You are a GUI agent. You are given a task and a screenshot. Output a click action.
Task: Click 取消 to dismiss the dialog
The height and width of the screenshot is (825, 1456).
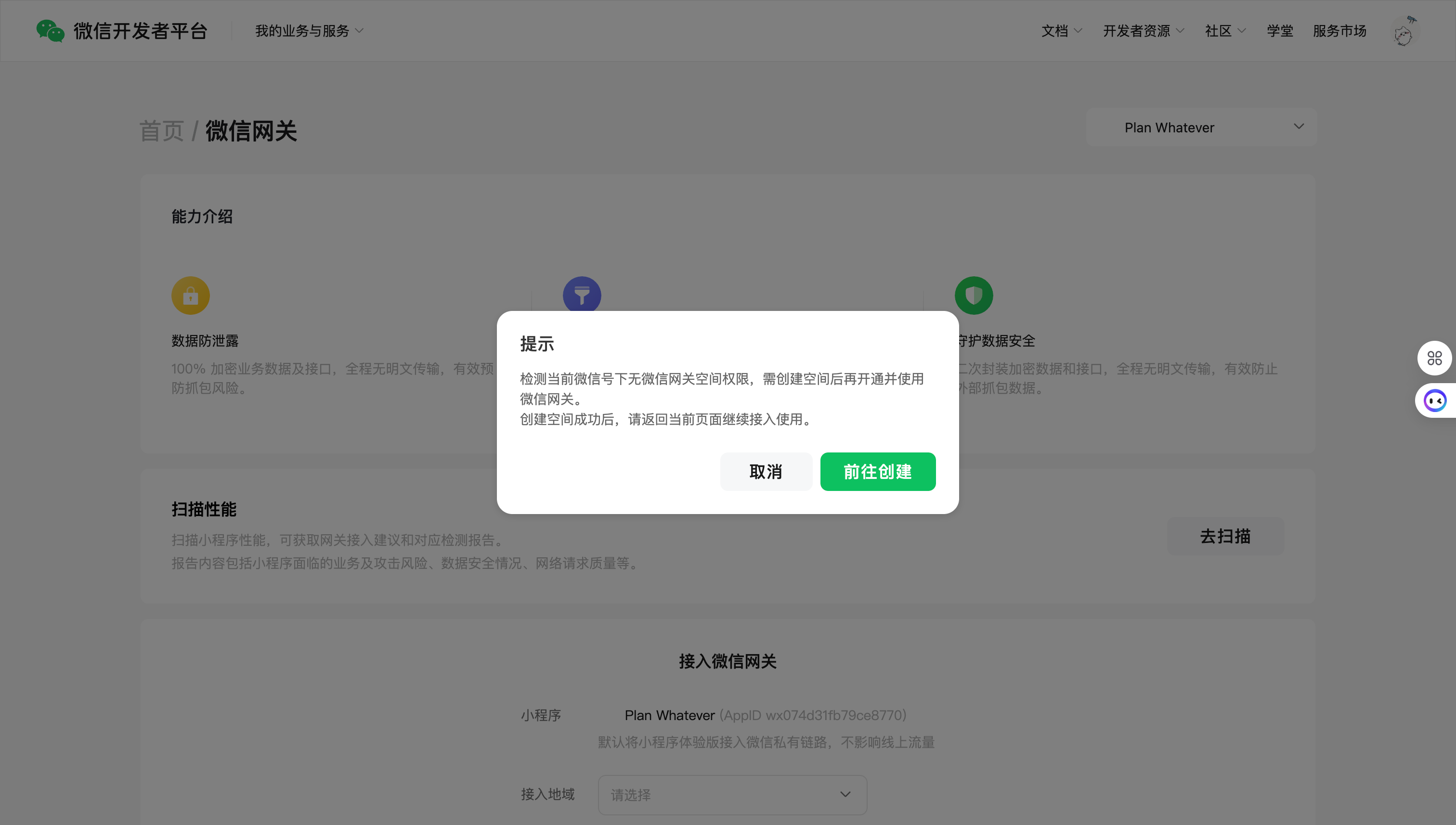(766, 471)
